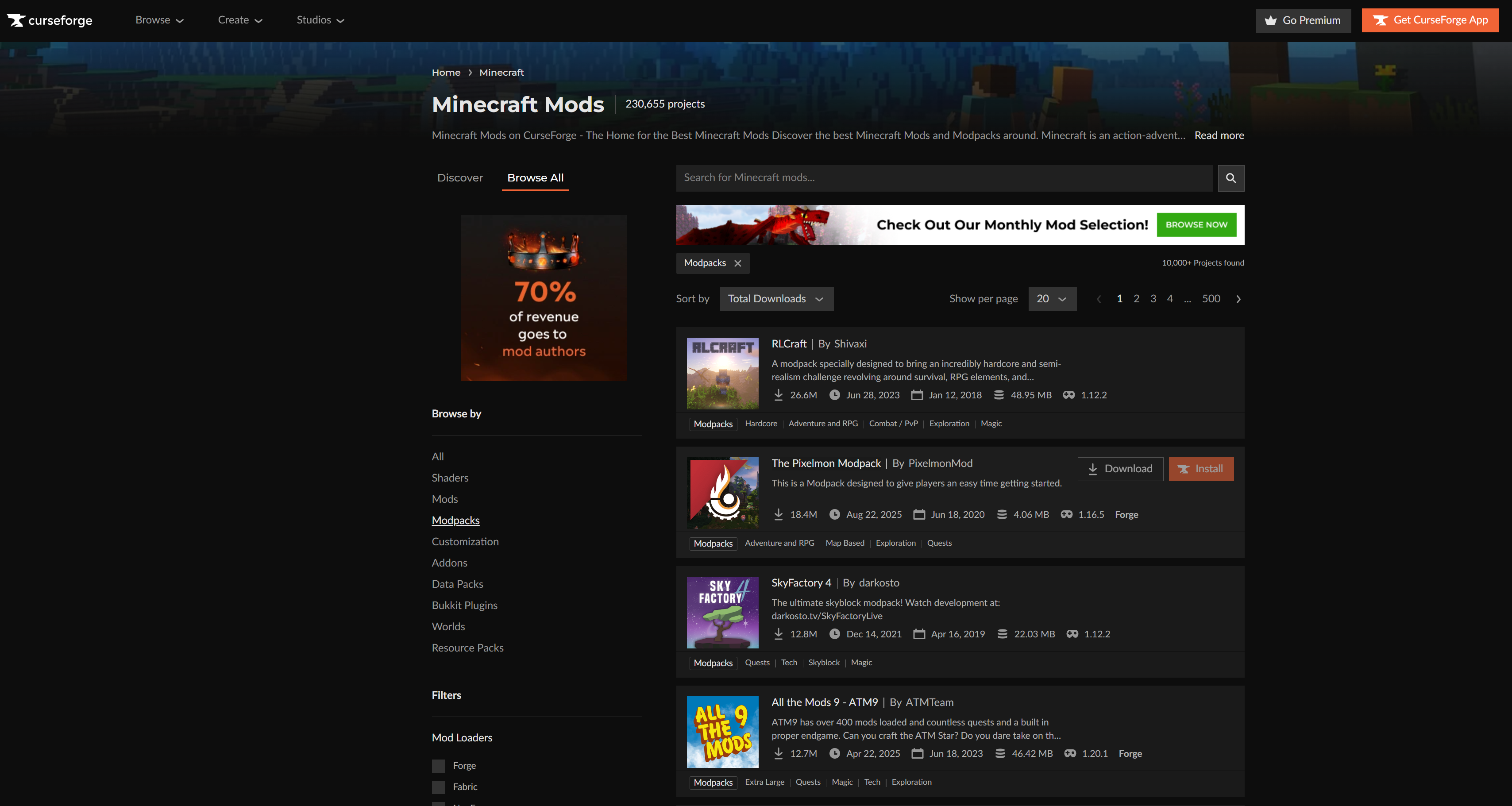The width and height of the screenshot is (1512, 806).
Task: Switch to the Discover tab
Action: pyautogui.click(x=460, y=178)
